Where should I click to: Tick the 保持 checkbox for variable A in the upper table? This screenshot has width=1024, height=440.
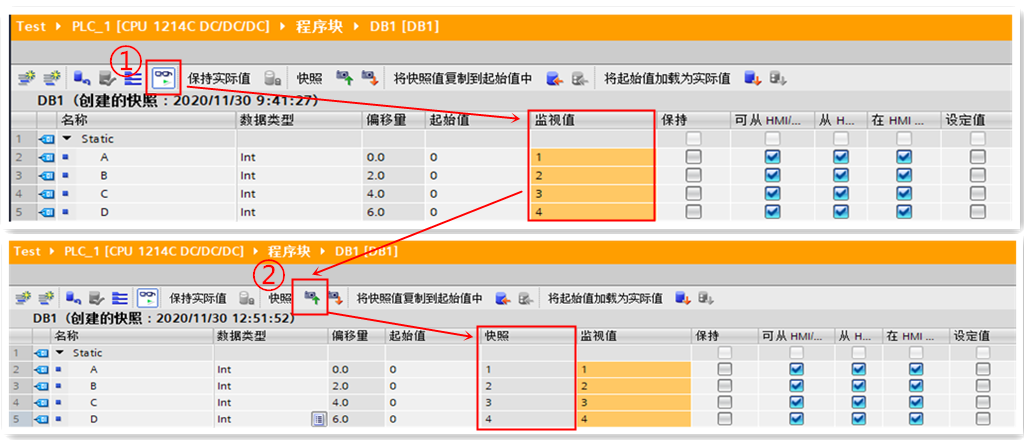693,157
